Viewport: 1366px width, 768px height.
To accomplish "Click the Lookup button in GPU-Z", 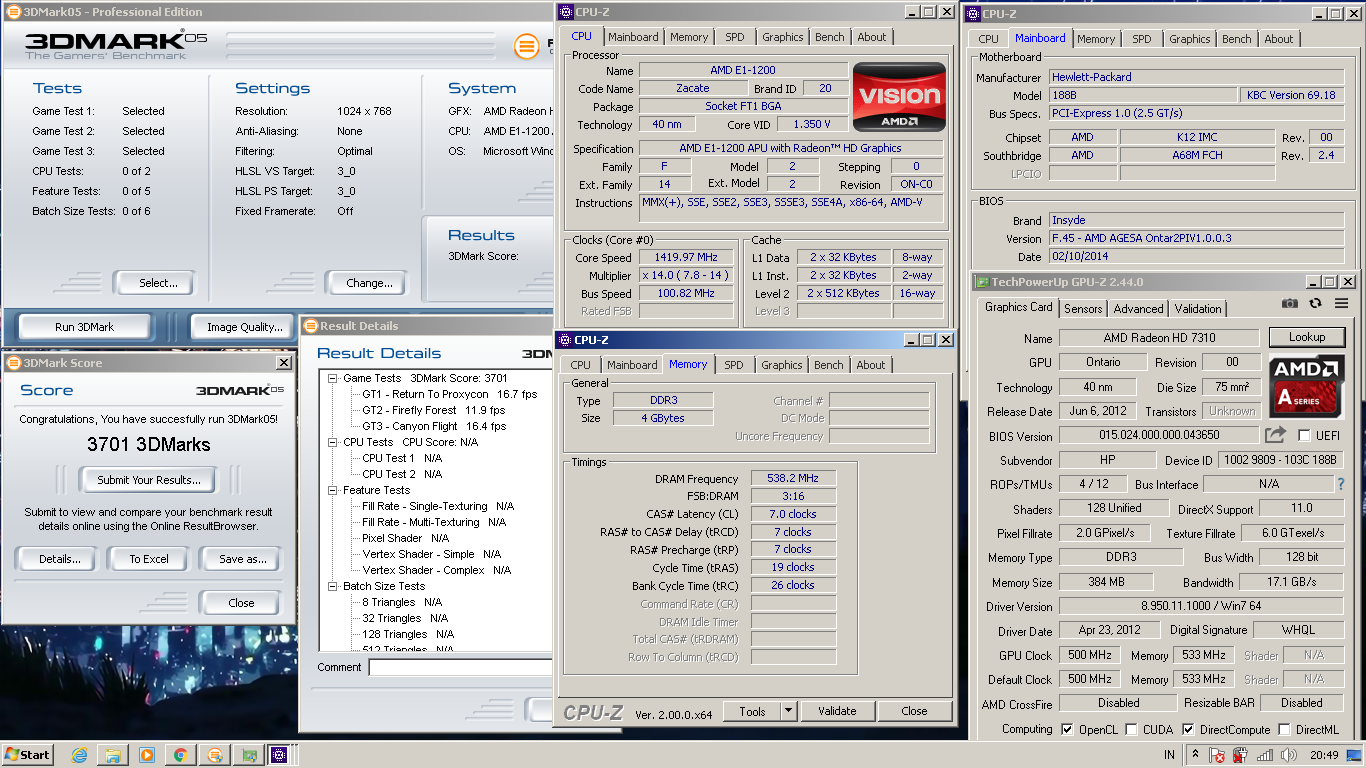I will [1307, 337].
